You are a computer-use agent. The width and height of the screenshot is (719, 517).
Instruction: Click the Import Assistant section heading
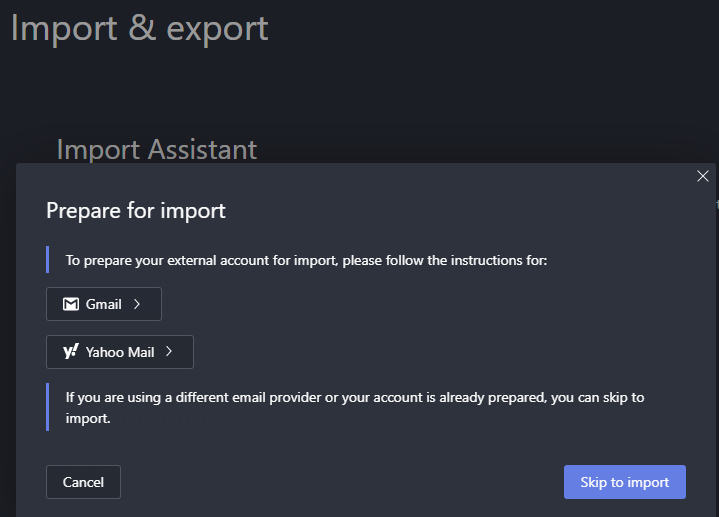coord(157,149)
